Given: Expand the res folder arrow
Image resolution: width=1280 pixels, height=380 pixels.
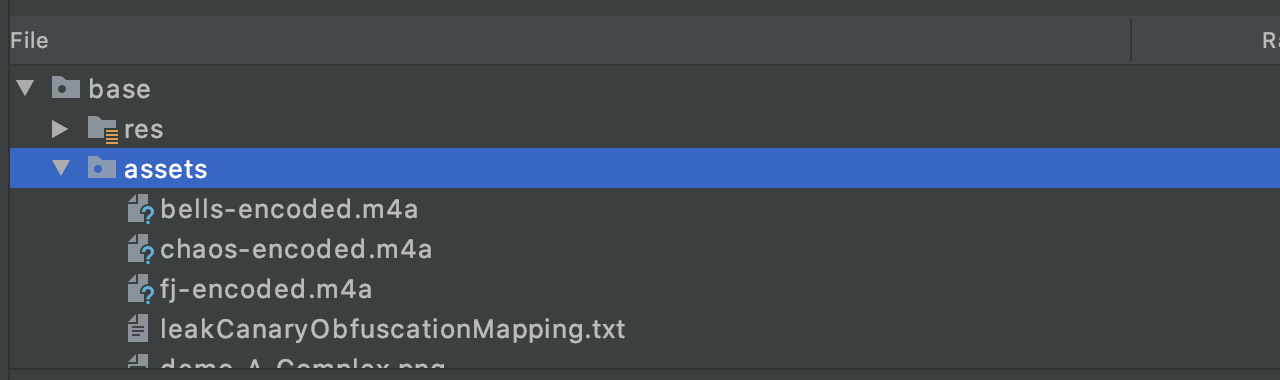Looking at the screenshot, I should coord(60,128).
